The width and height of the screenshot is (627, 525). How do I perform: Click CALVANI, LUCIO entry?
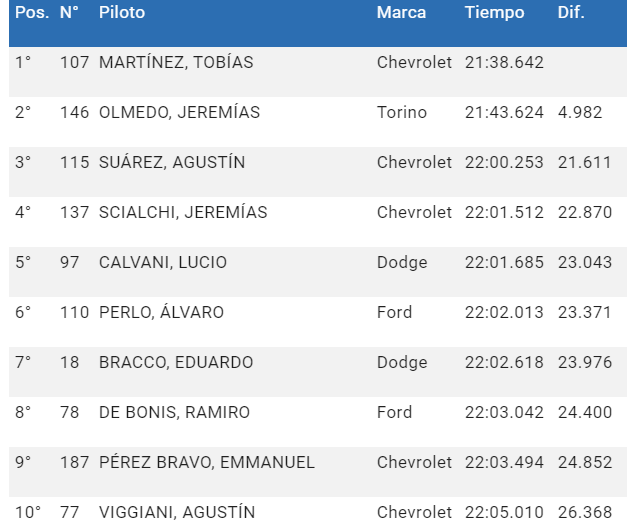pos(163,262)
